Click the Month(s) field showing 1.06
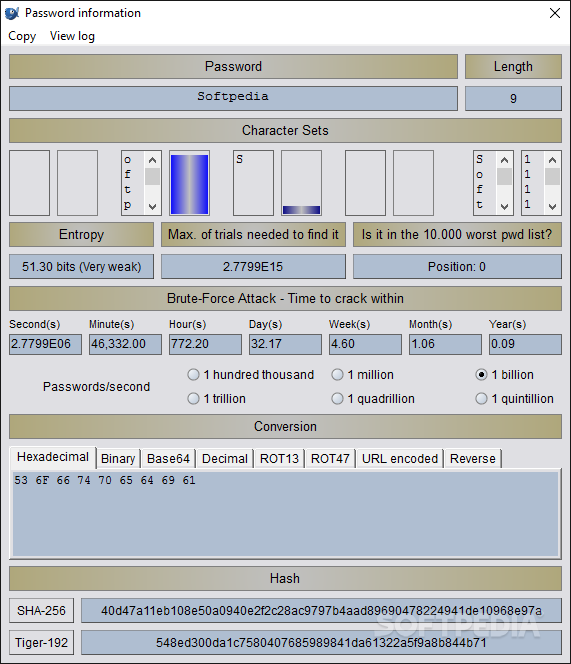The width and height of the screenshot is (571, 664). coord(445,344)
